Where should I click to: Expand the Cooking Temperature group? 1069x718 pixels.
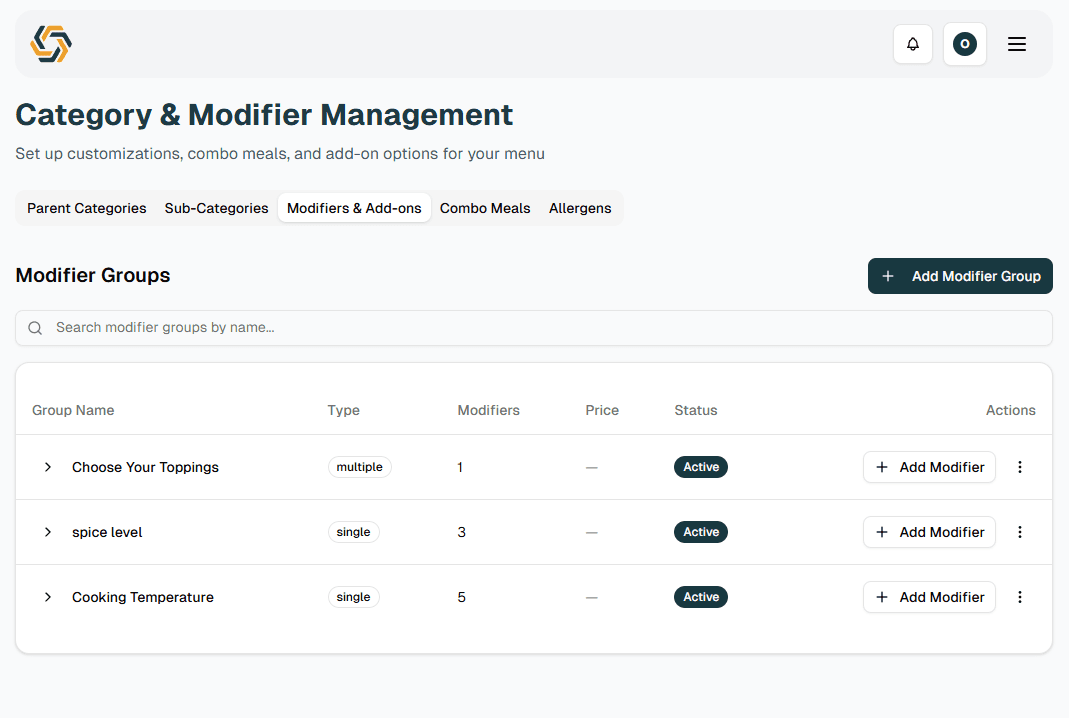(x=48, y=597)
